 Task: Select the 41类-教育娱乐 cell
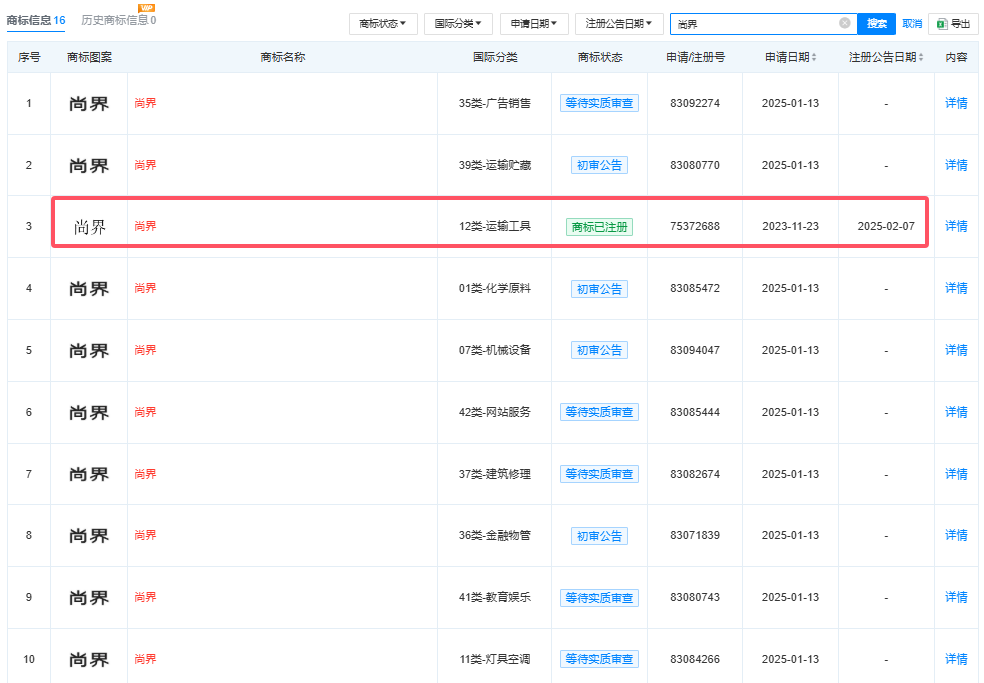tap(495, 597)
